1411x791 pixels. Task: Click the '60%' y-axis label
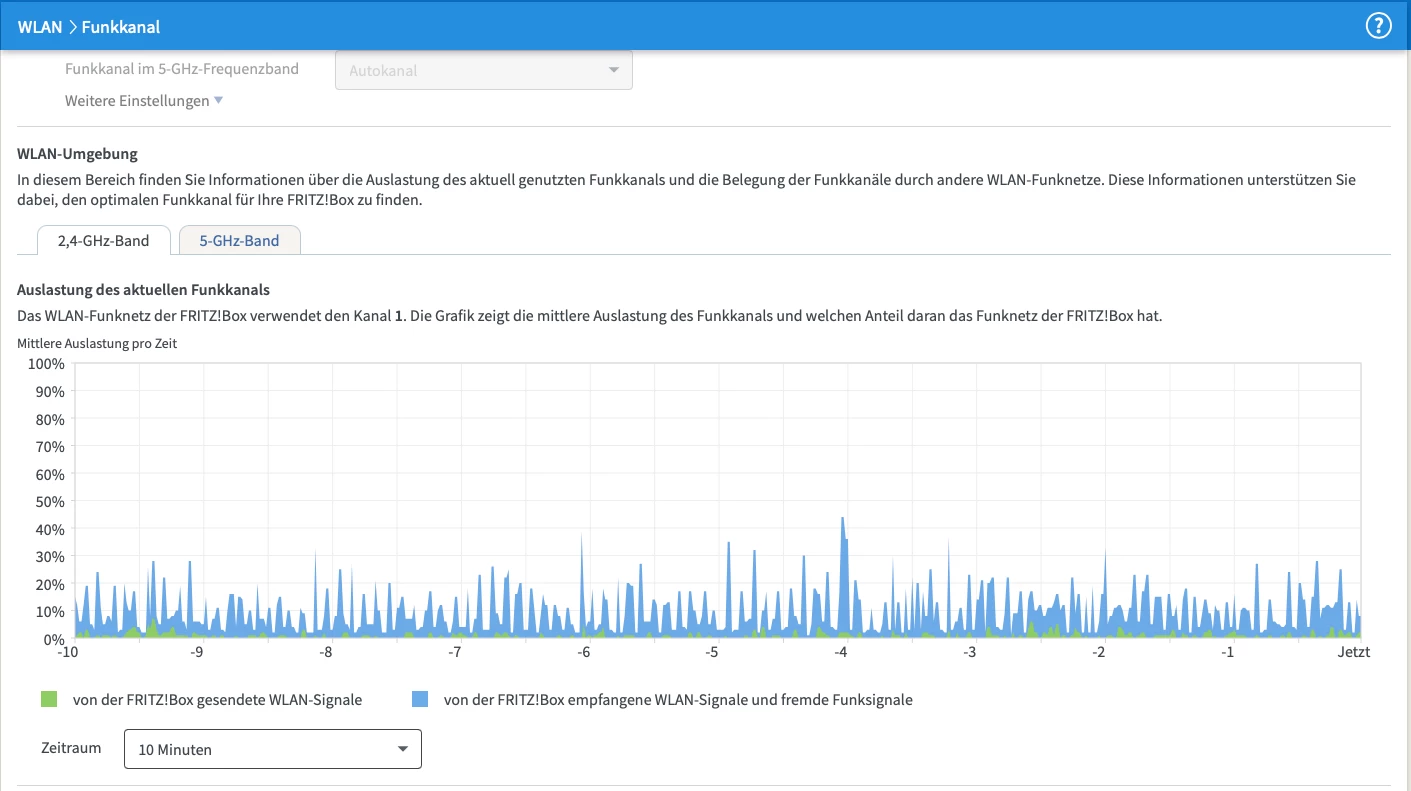pos(50,474)
